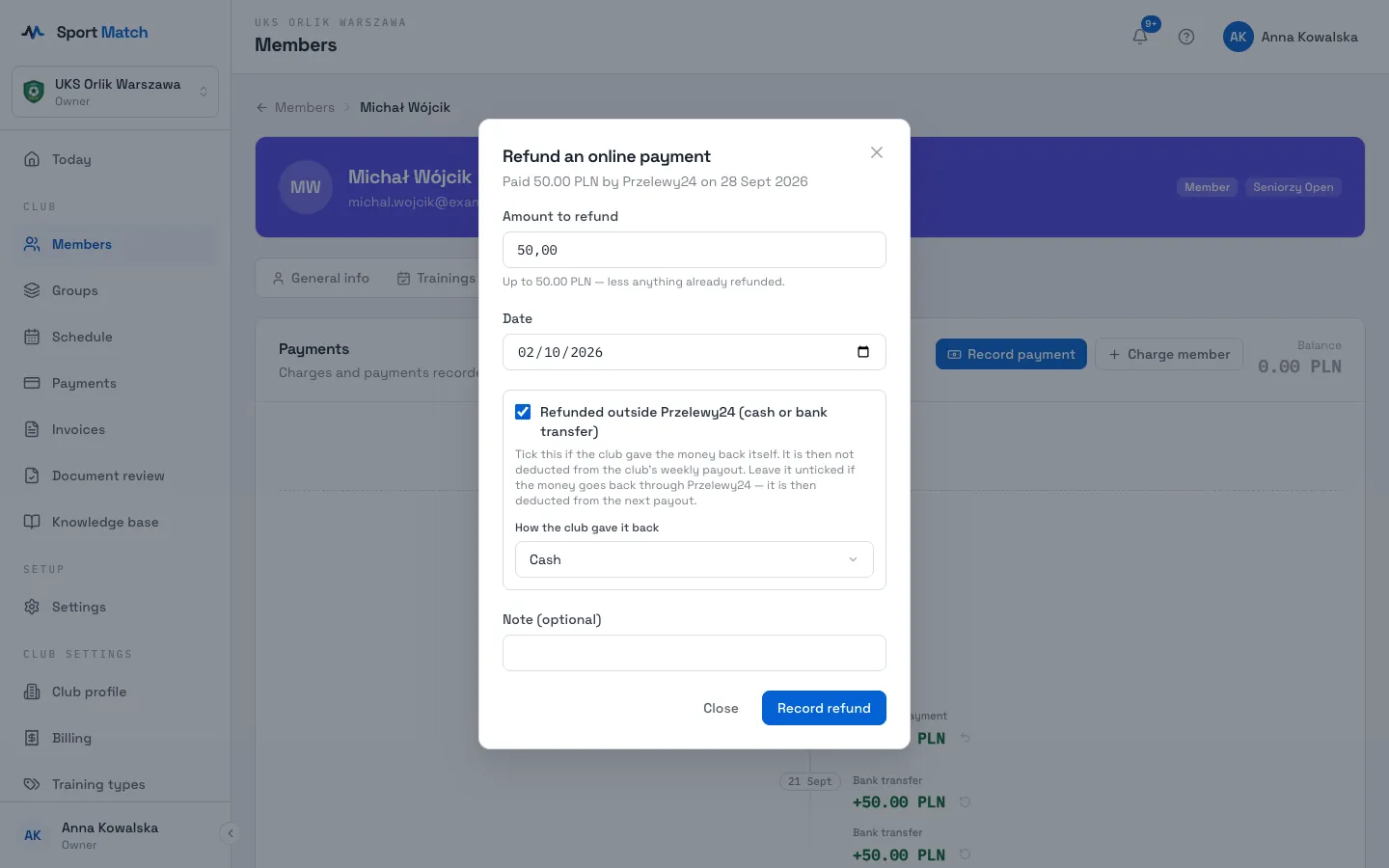Click the 21 Sept date marker
Screen dimensions: 1389x868
tap(810, 781)
